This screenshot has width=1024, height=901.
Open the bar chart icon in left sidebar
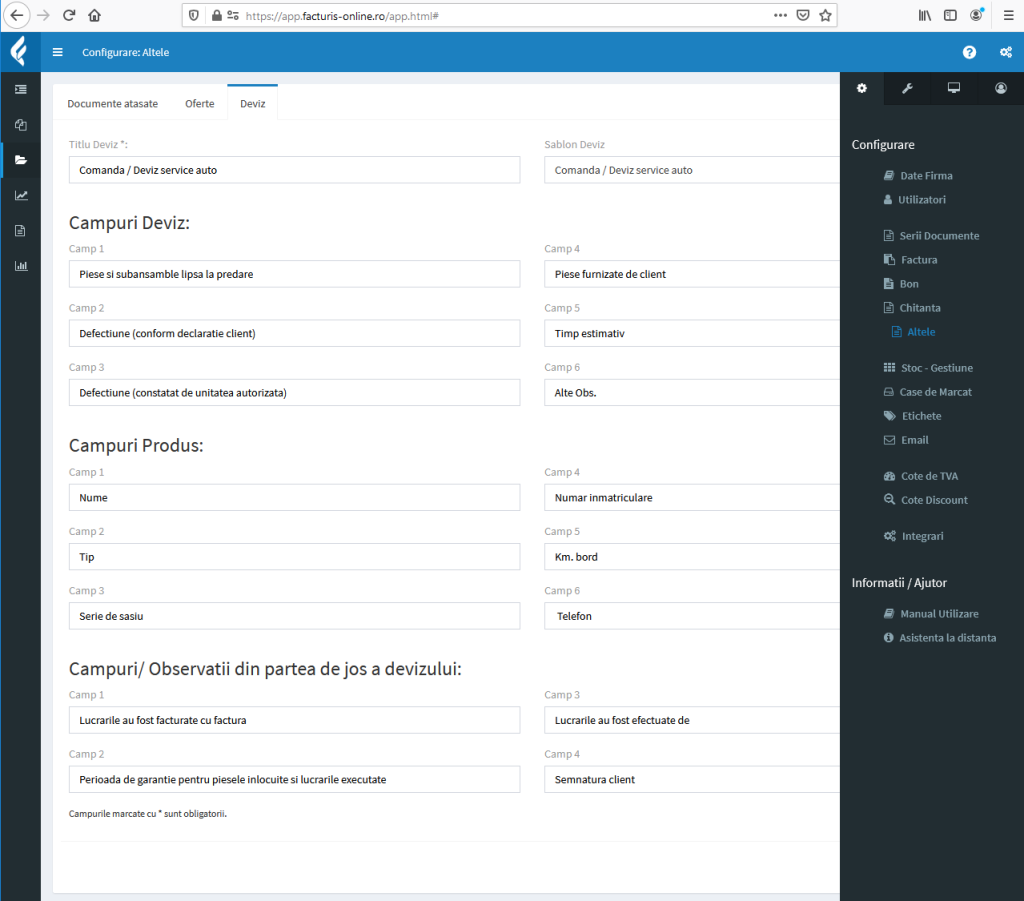click(x=21, y=266)
